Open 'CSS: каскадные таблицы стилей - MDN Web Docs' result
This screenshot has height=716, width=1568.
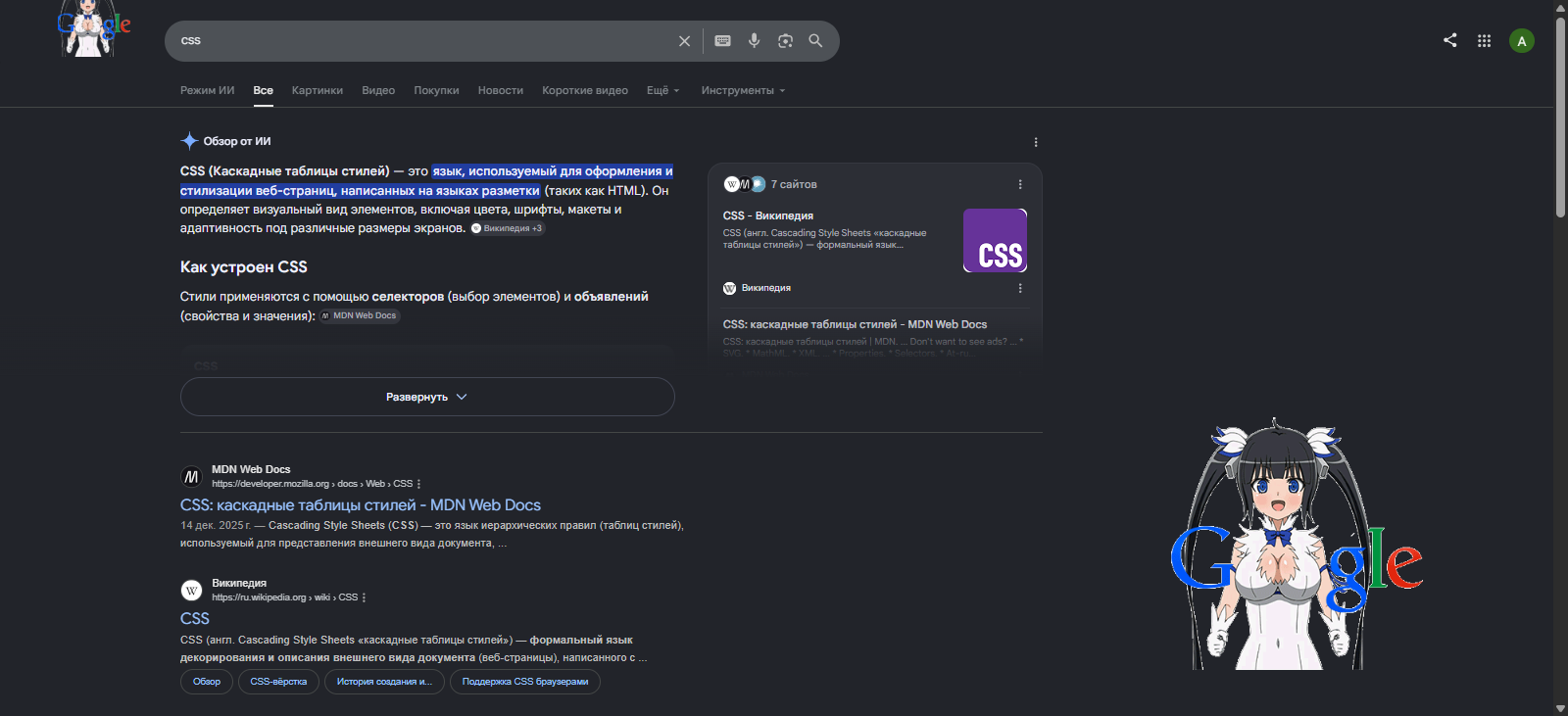361,505
